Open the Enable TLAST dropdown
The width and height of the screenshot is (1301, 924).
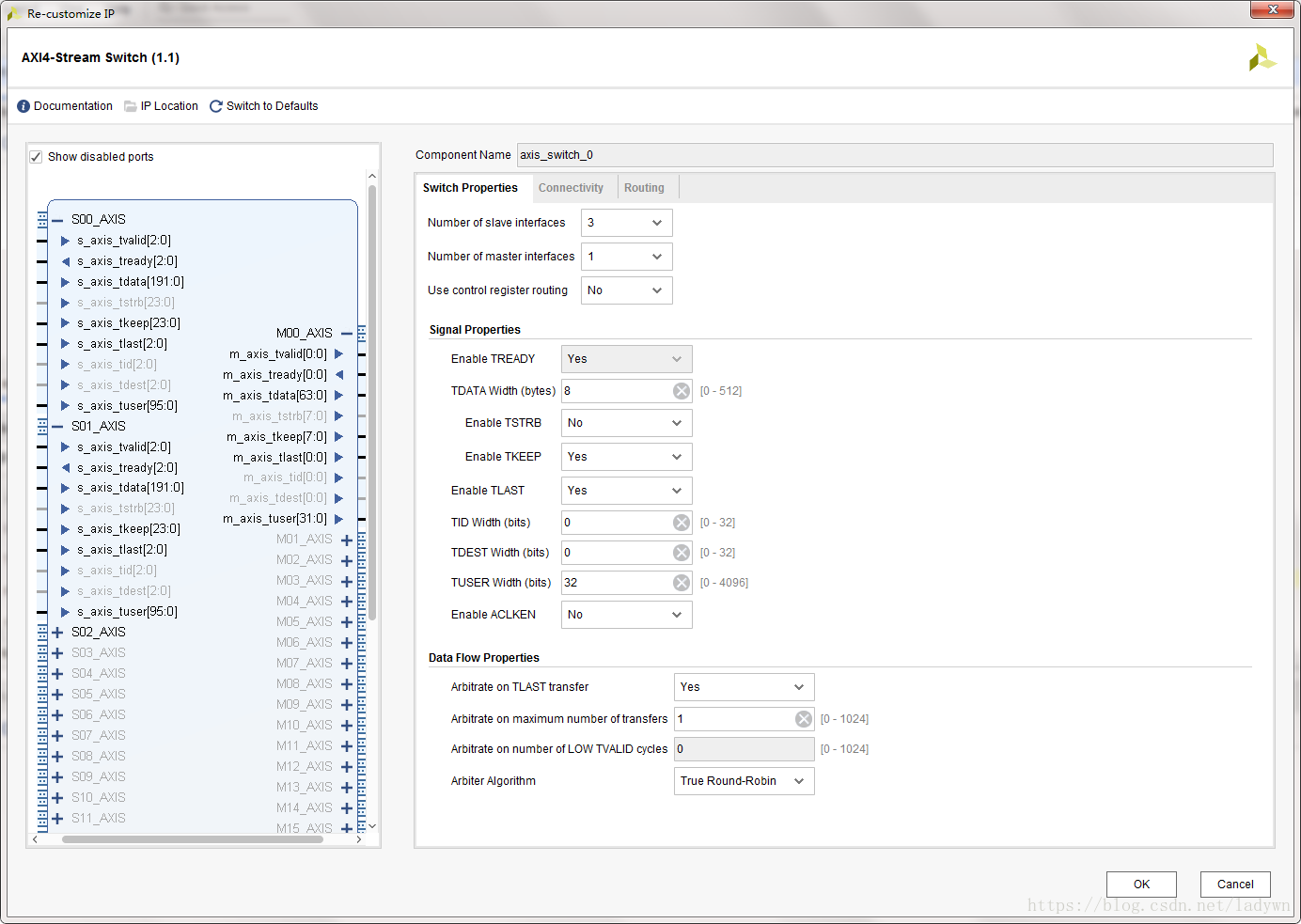[x=627, y=491]
